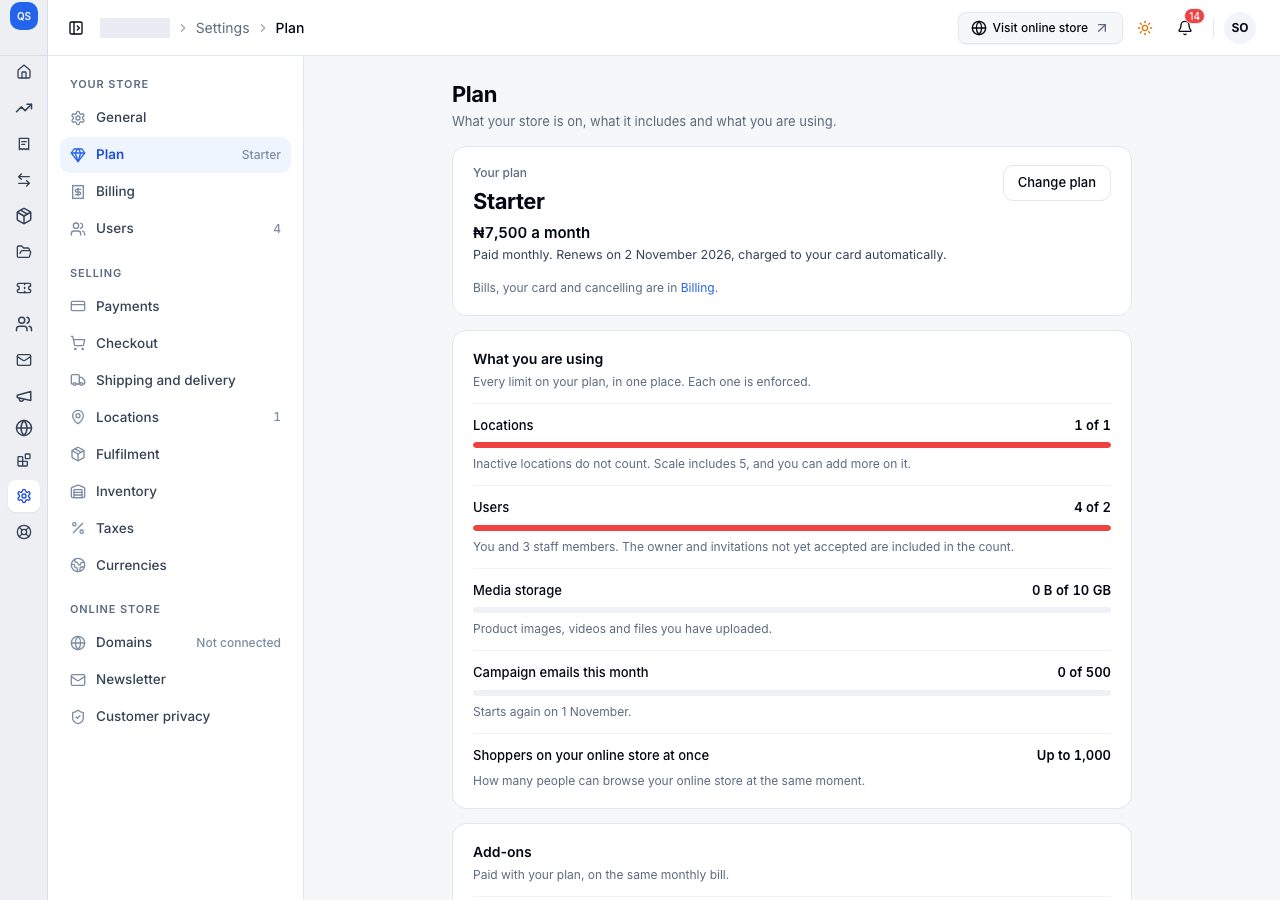The image size is (1280, 900).
Task: Open General settings
Action: (x=176, y=118)
